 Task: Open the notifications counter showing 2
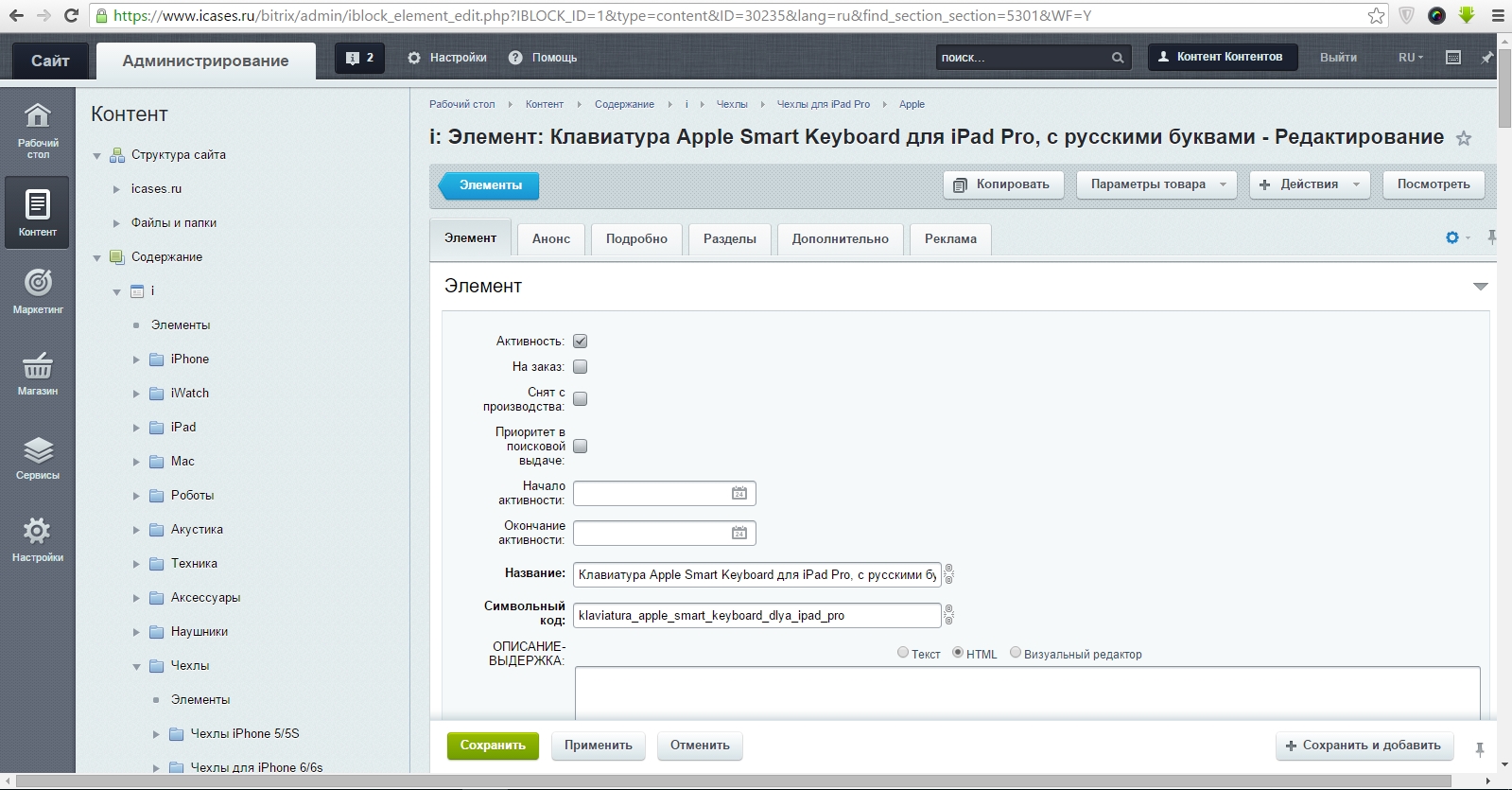click(x=359, y=58)
